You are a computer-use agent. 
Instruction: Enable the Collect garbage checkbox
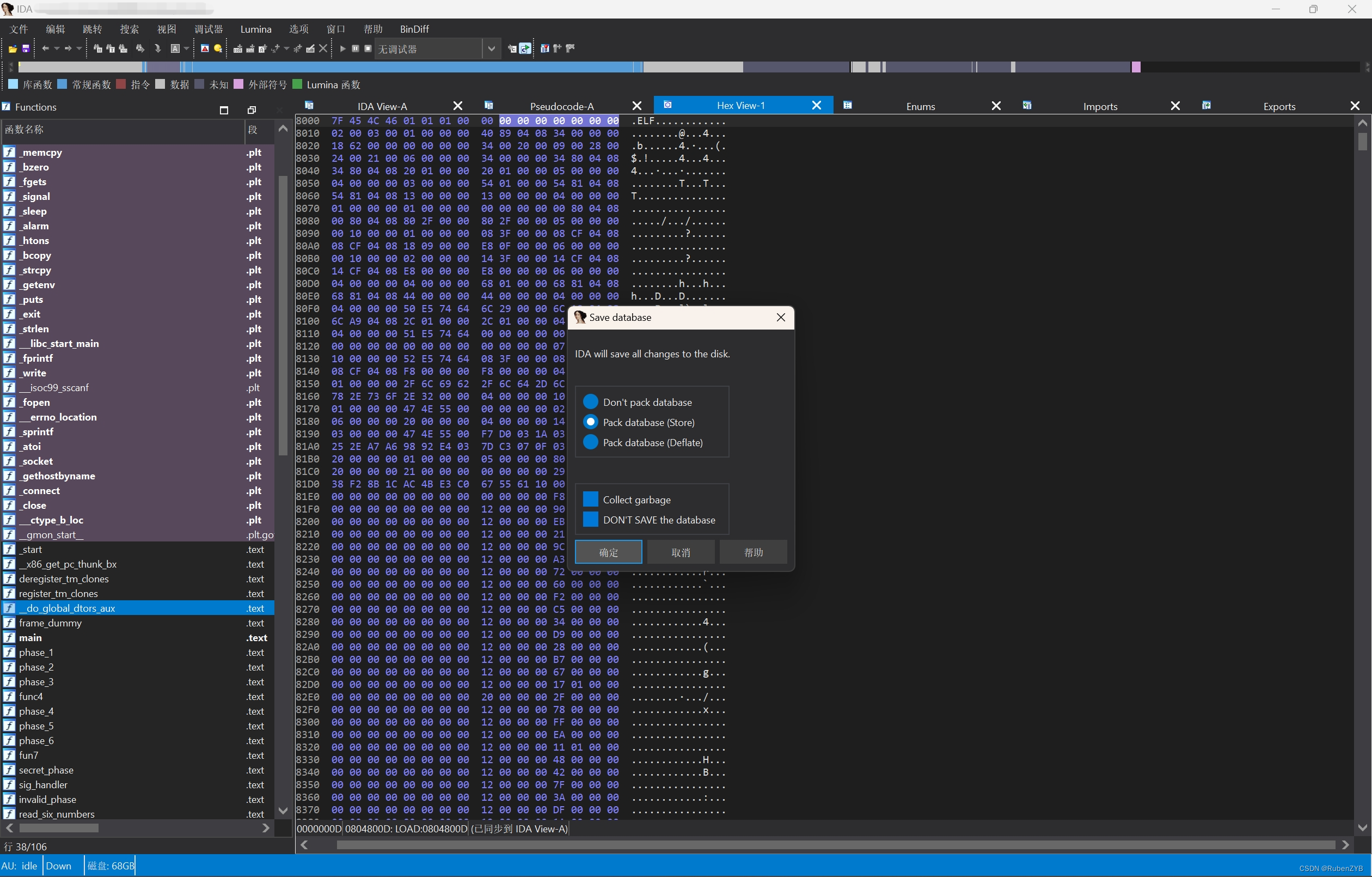tap(590, 500)
